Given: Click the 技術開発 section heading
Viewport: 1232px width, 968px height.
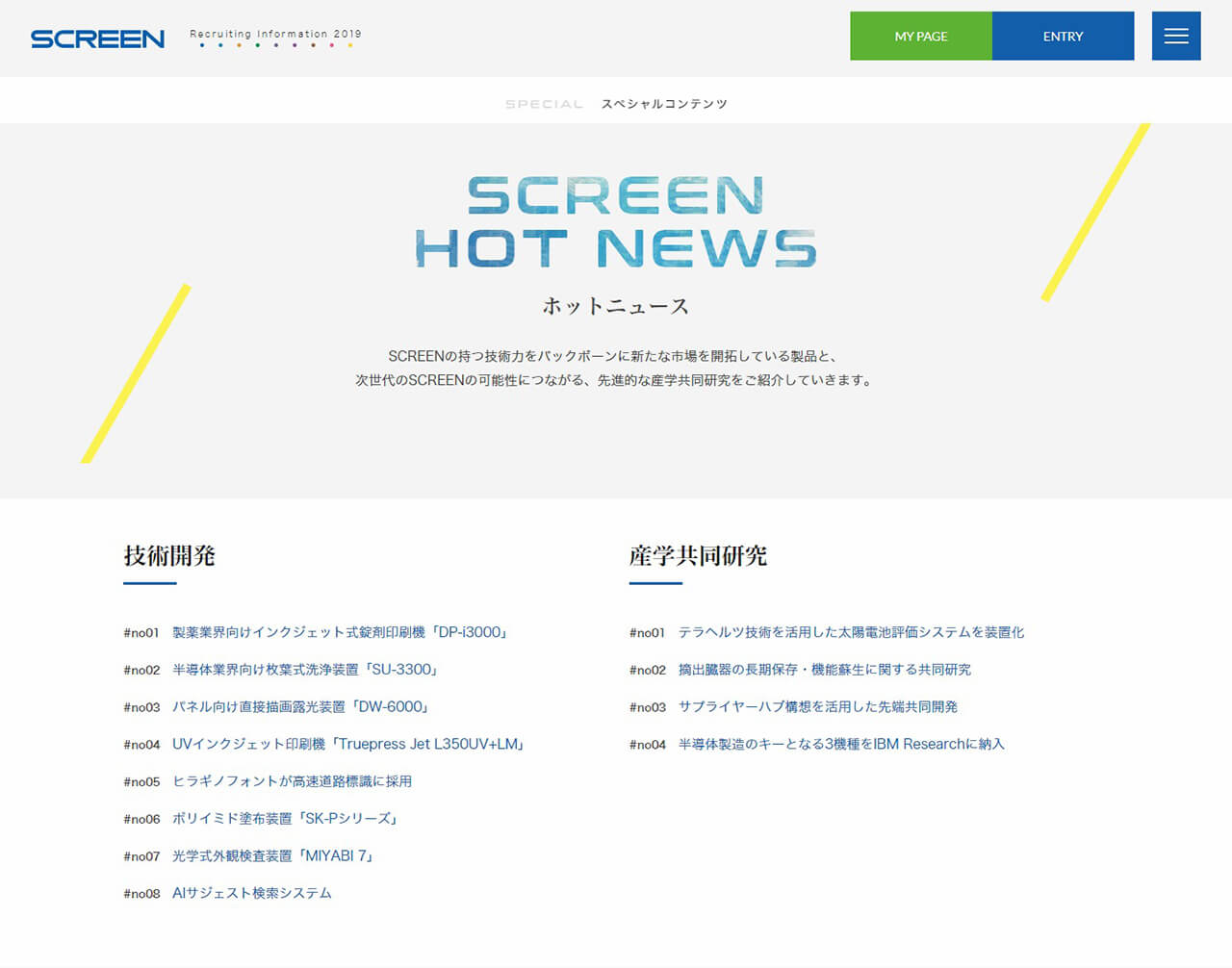Looking at the screenshot, I should point(169,556).
